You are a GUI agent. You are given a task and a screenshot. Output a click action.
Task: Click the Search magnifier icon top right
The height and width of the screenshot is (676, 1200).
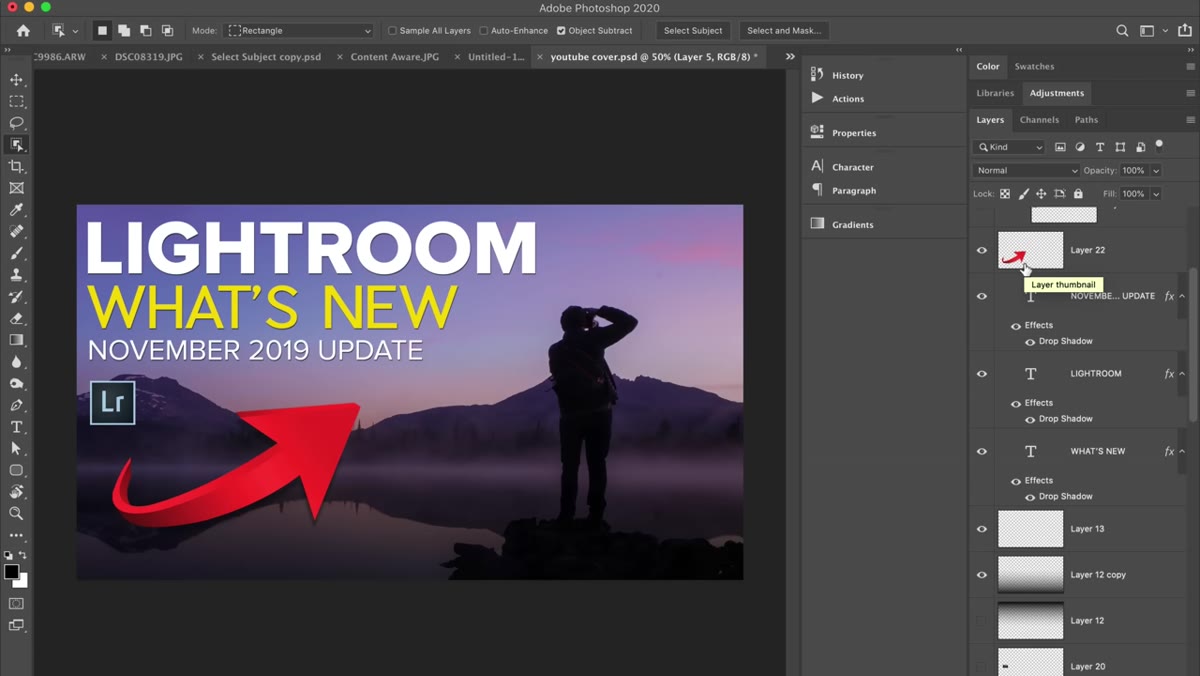(1122, 31)
